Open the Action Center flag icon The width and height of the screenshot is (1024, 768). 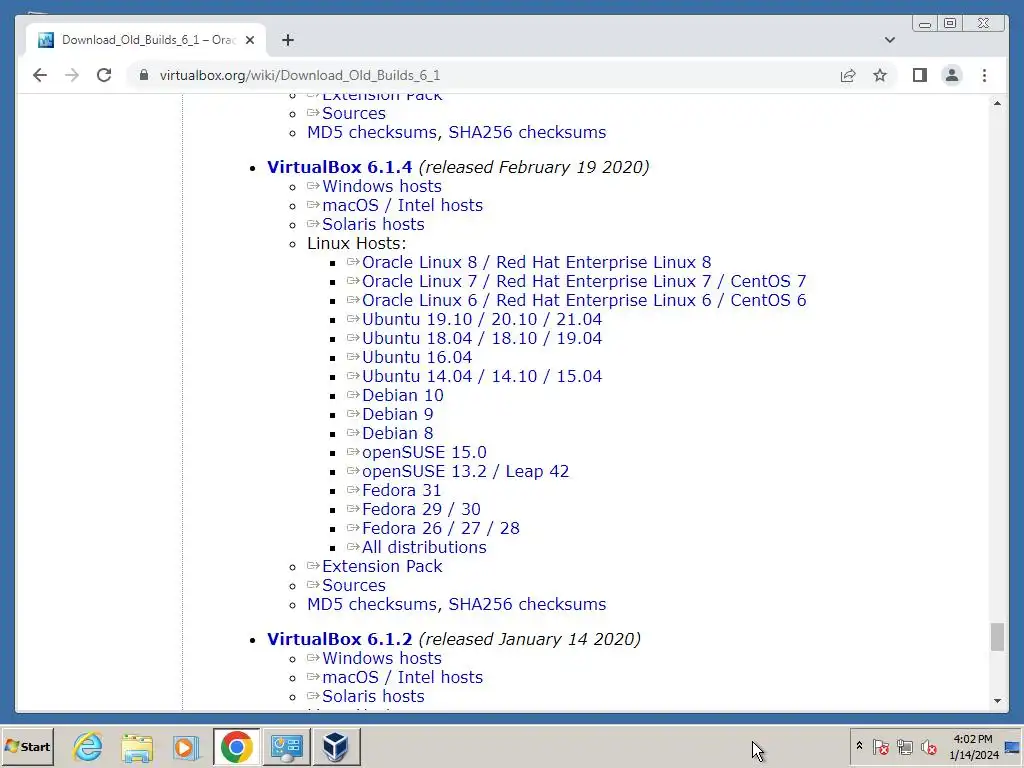click(x=881, y=746)
